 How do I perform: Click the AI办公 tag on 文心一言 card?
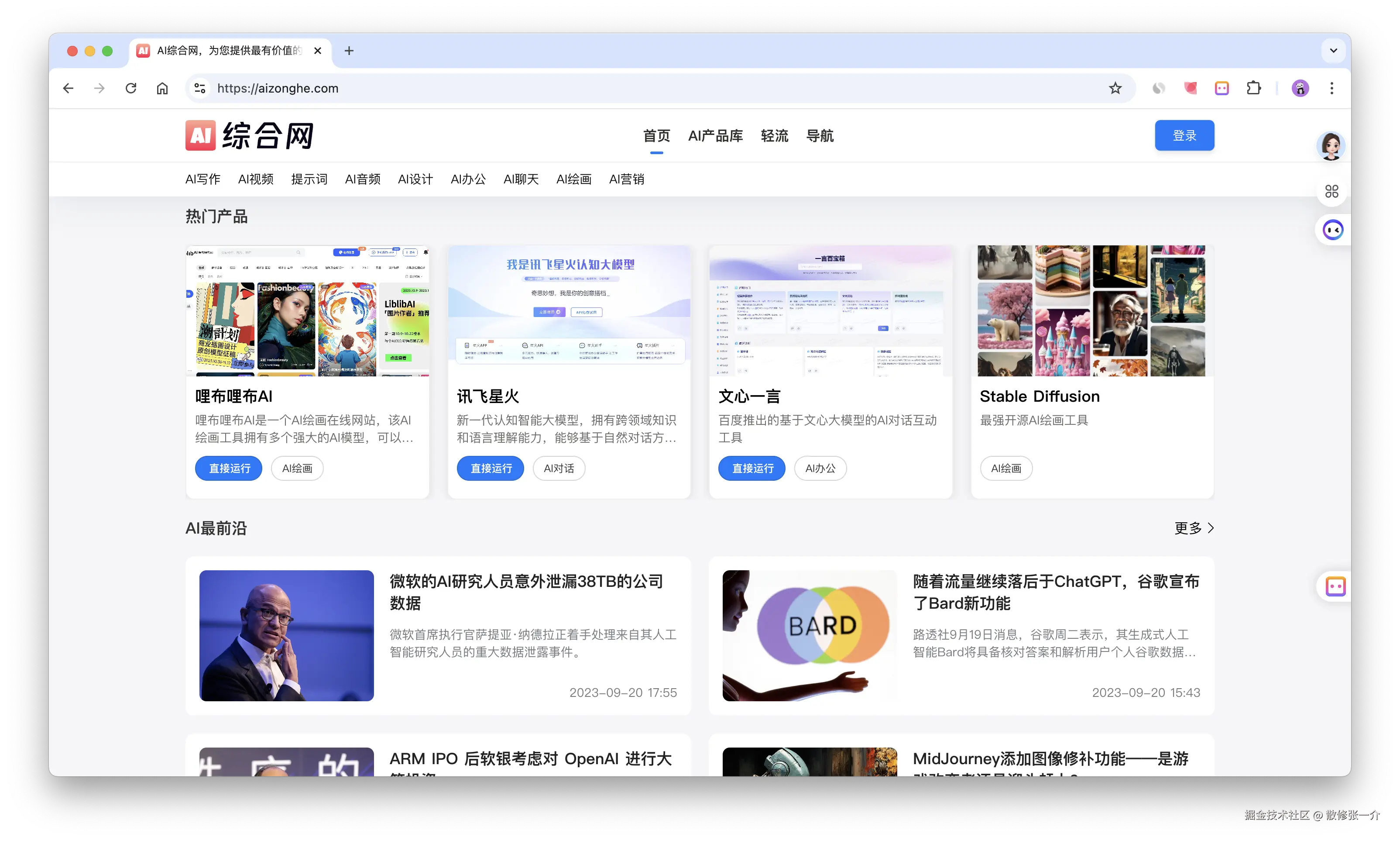point(820,468)
